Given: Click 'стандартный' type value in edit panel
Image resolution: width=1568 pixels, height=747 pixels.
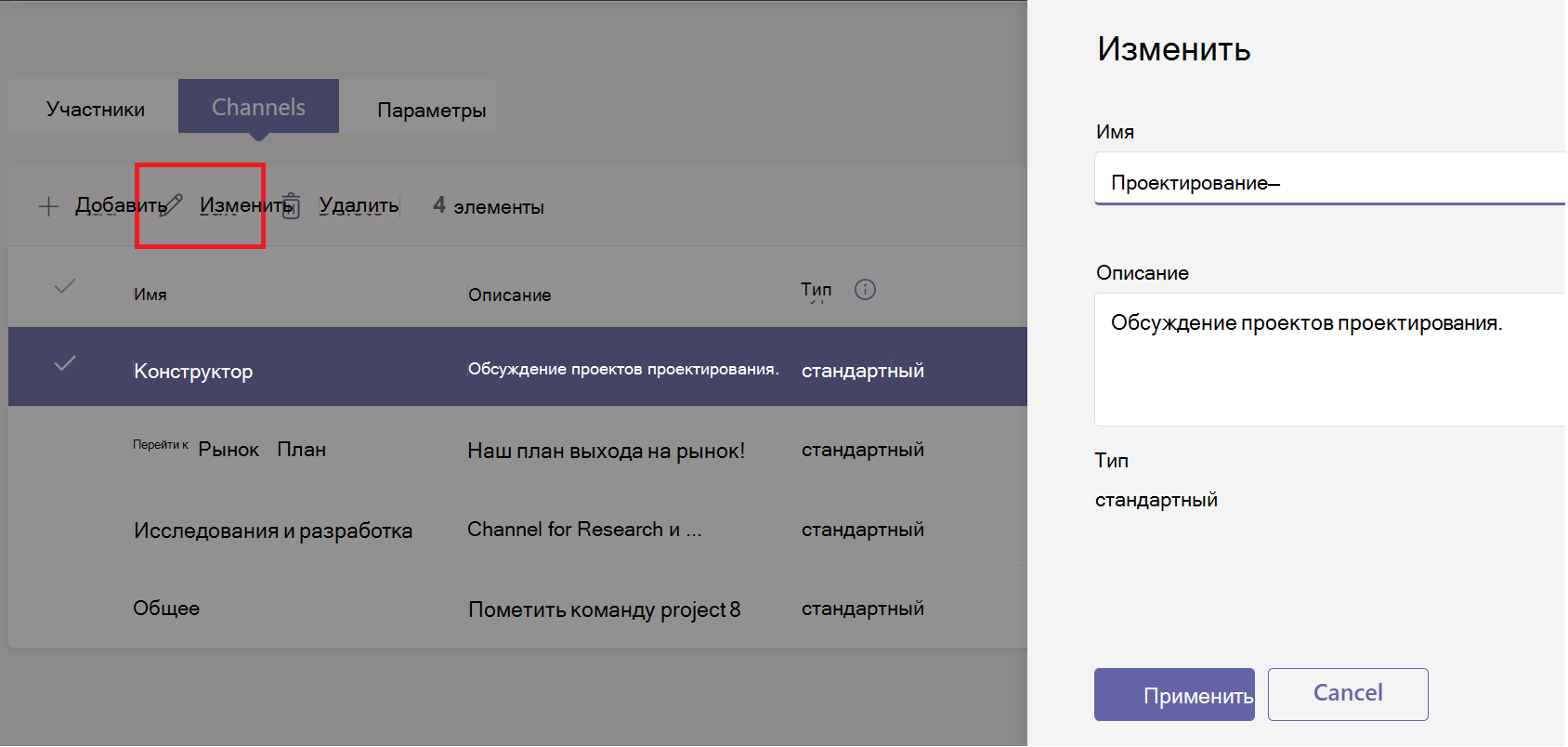Looking at the screenshot, I should coord(1156,500).
